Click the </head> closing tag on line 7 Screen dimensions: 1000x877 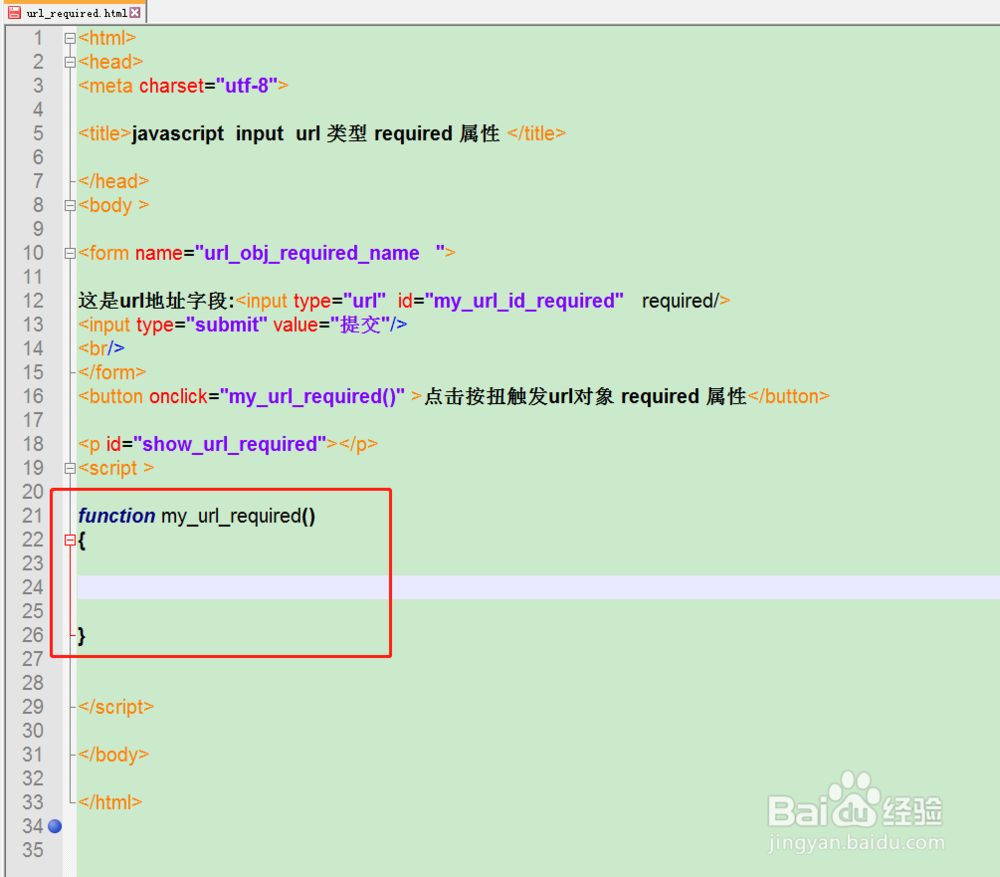pos(114,182)
